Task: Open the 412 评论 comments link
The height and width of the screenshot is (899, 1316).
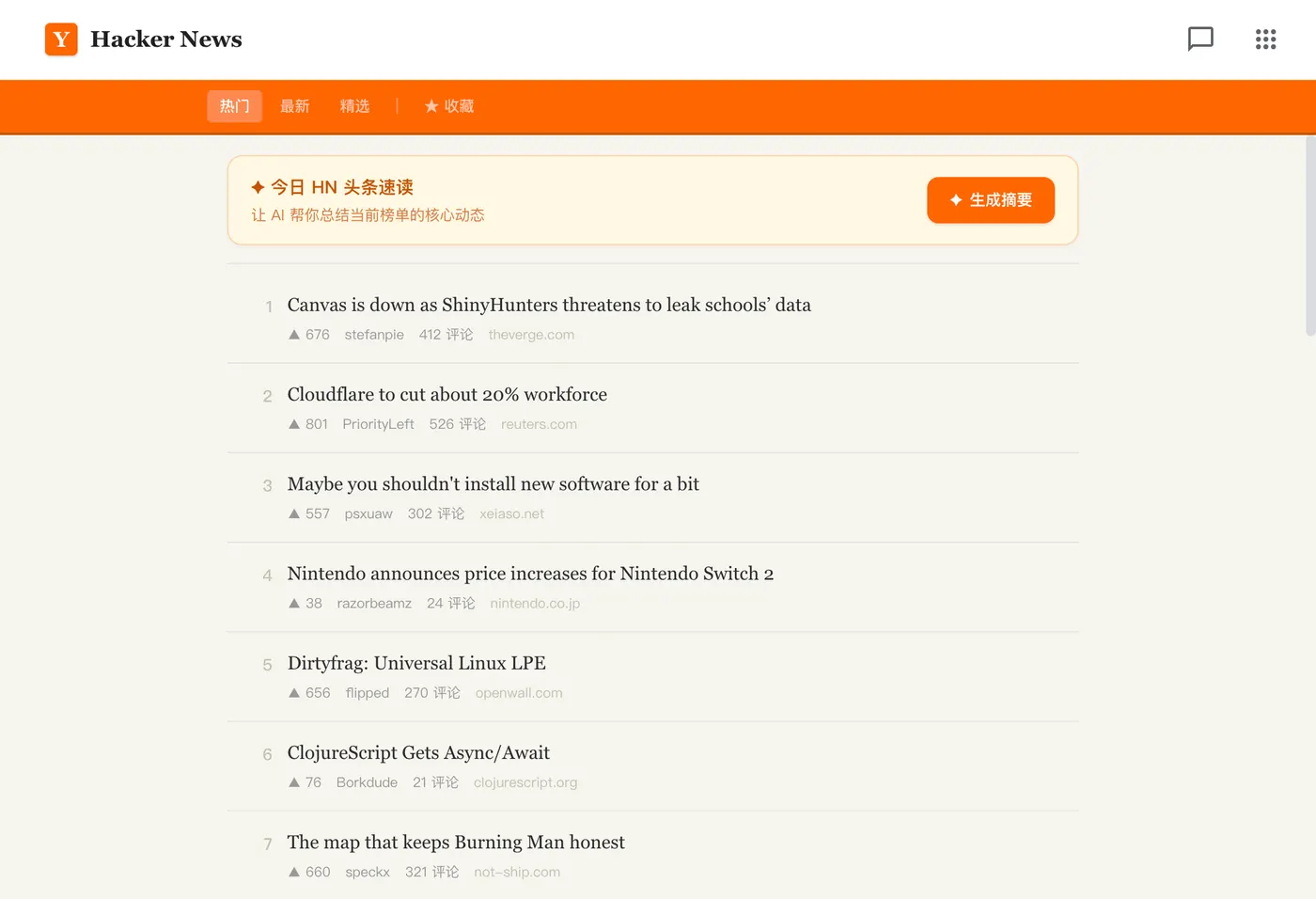Action: click(446, 335)
